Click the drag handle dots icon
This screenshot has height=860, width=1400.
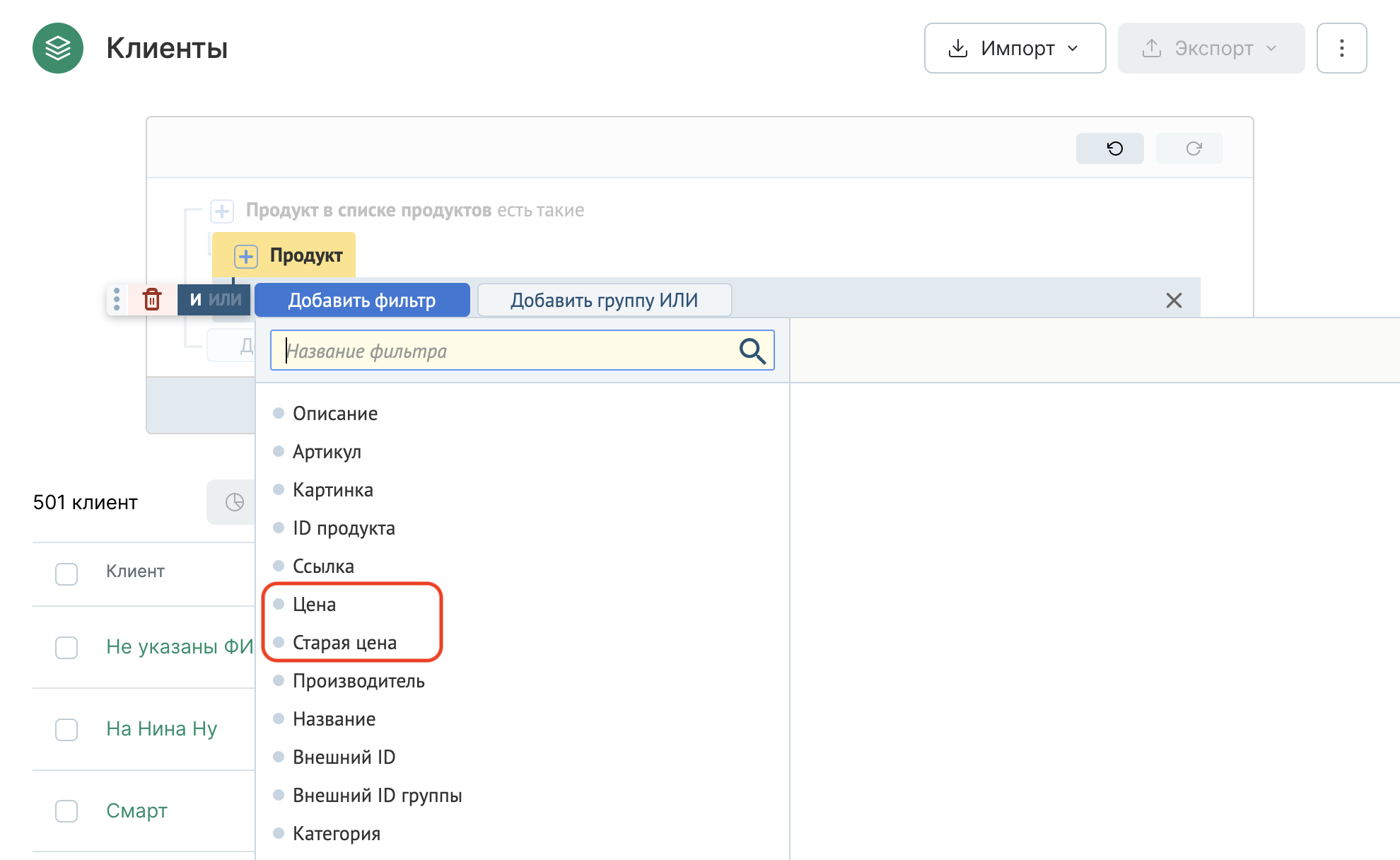[x=117, y=299]
